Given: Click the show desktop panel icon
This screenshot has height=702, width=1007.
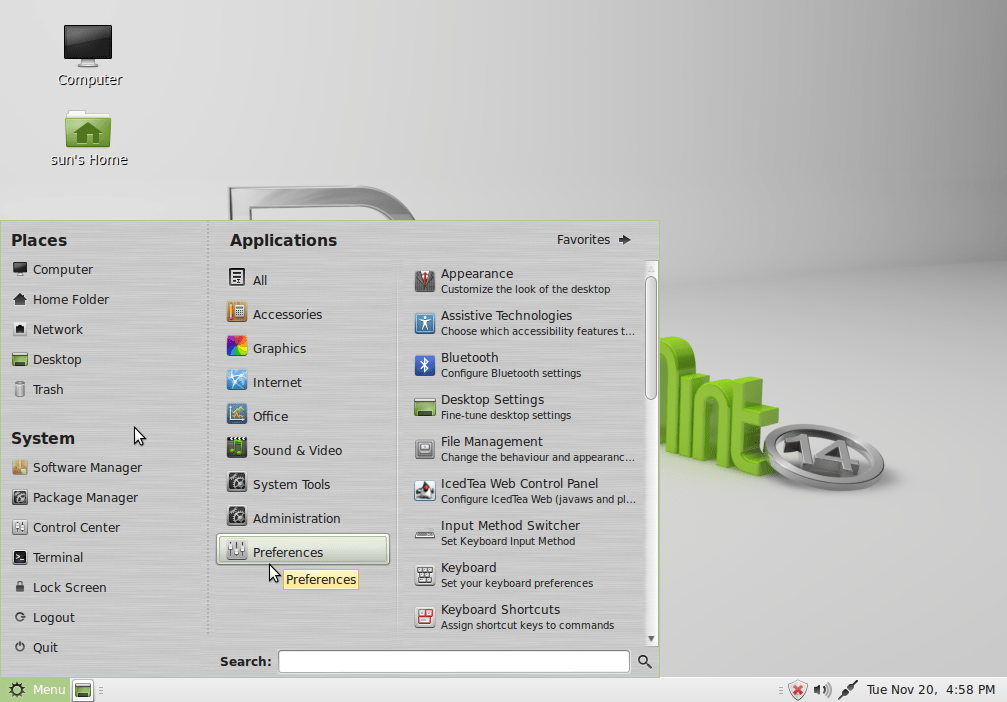Looking at the screenshot, I should coord(83,690).
